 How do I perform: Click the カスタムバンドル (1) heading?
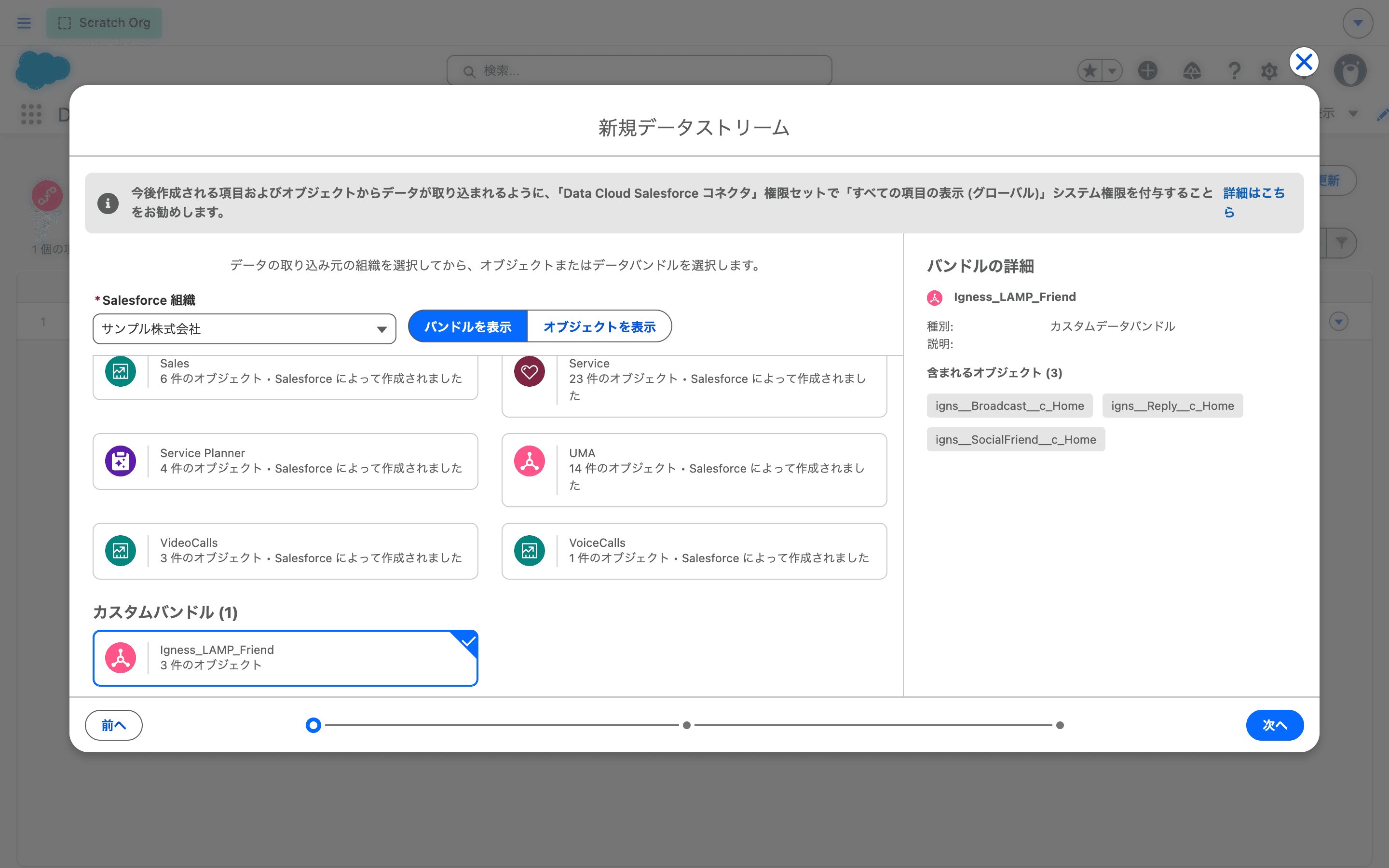pyautogui.click(x=165, y=612)
